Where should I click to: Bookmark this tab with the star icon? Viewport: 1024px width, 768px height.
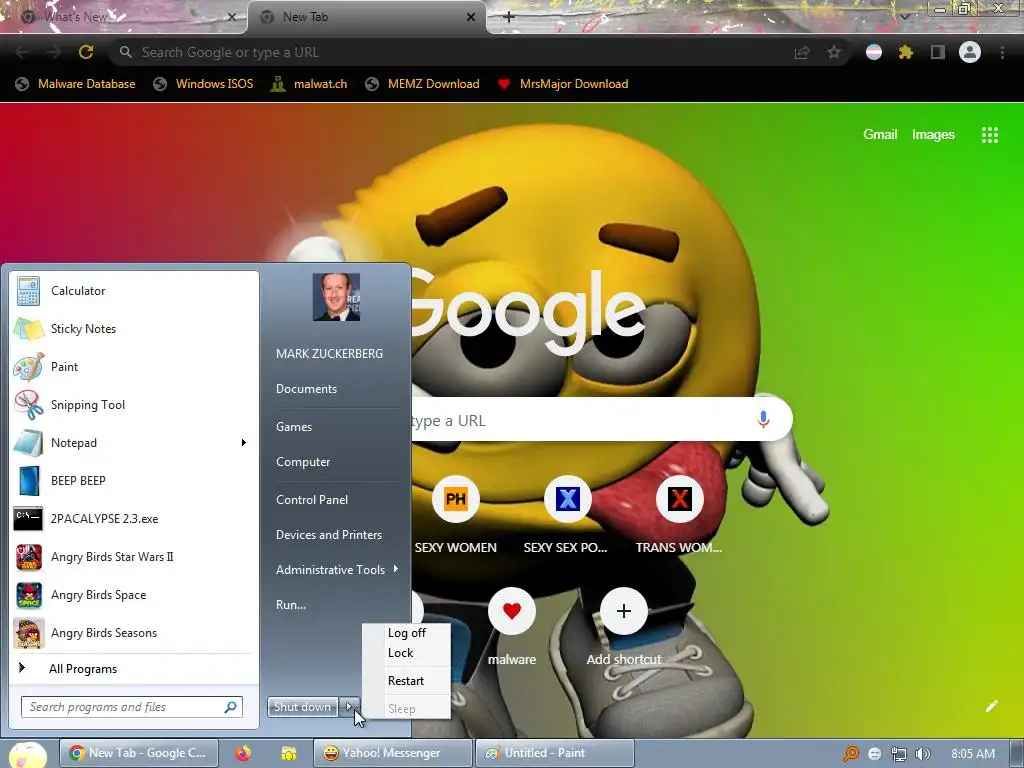tap(834, 52)
